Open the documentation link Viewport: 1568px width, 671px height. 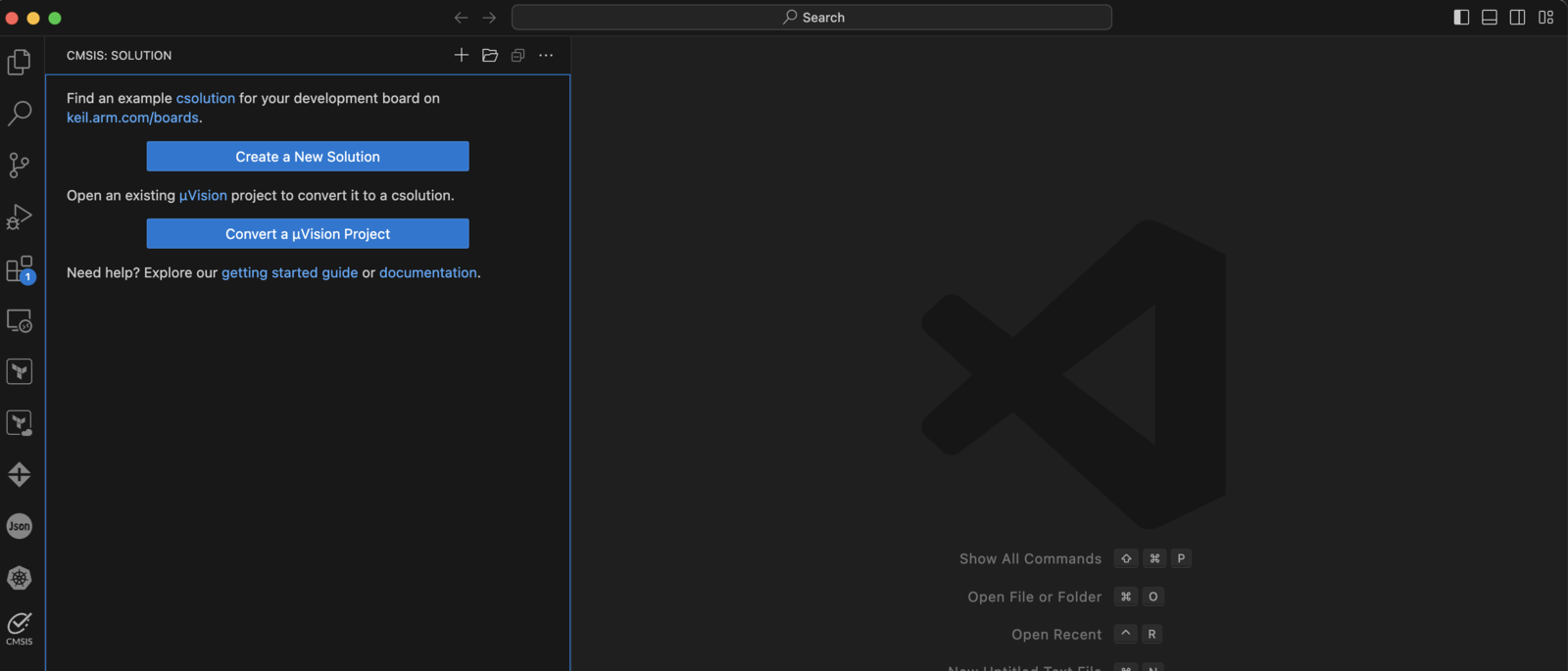(x=428, y=273)
